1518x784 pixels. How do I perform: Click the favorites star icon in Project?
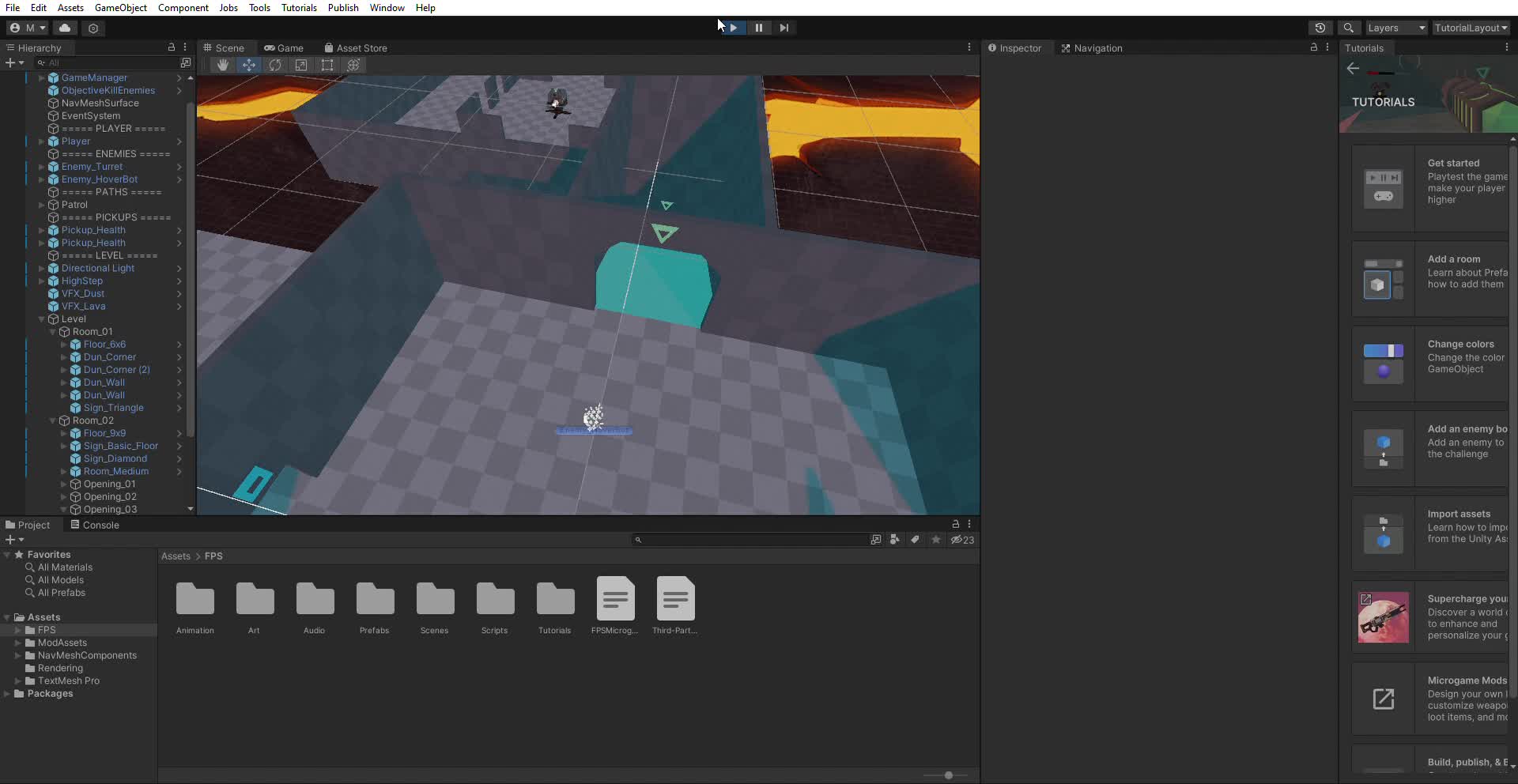[936, 540]
